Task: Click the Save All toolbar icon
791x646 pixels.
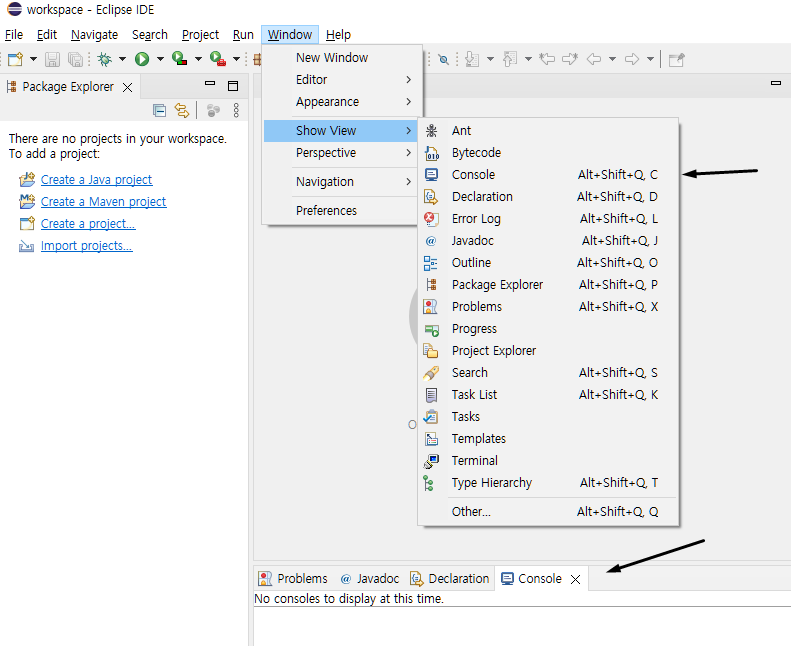Action: click(75, 60)
